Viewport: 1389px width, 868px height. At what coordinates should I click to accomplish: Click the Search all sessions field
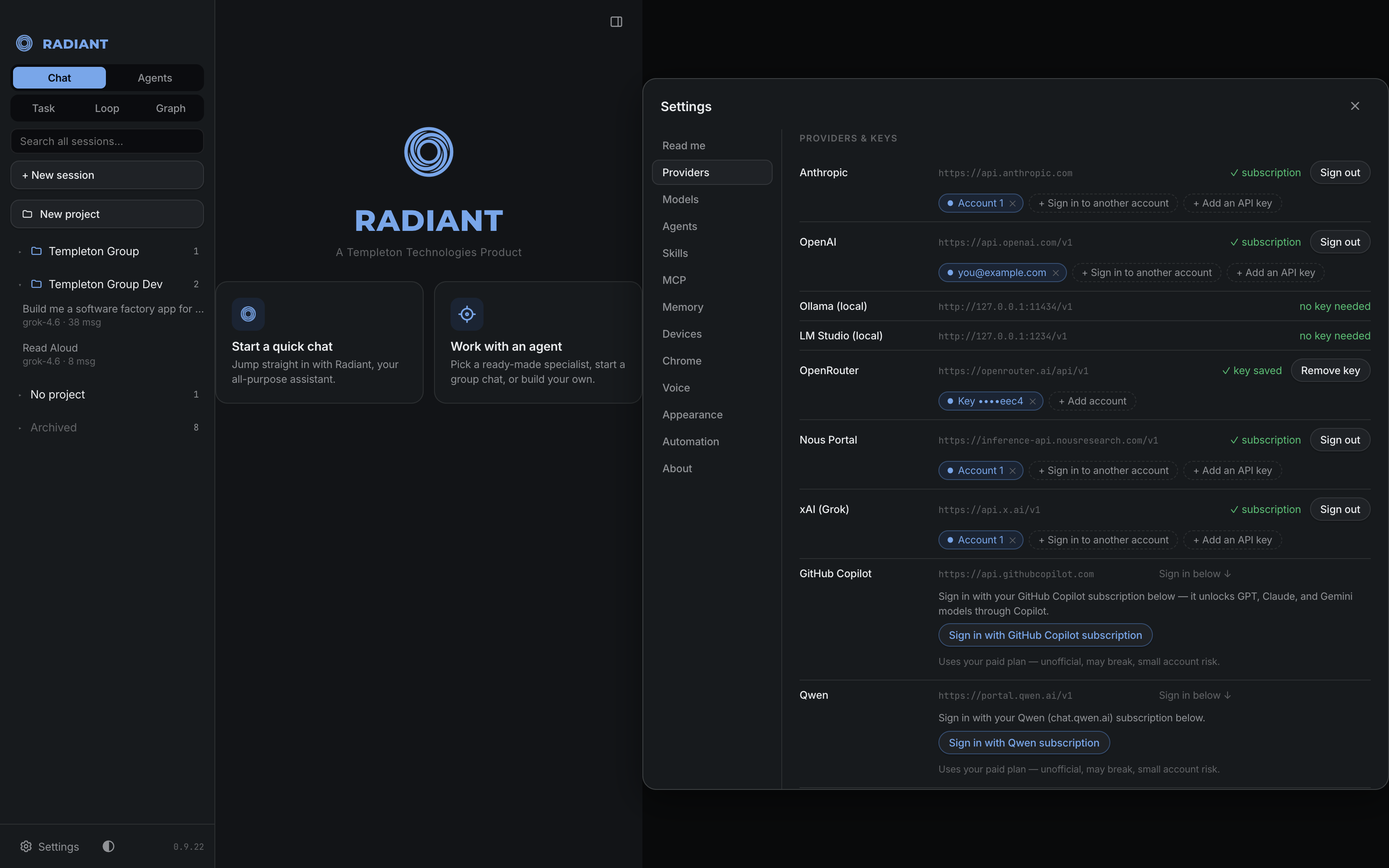tap(107, 141)
